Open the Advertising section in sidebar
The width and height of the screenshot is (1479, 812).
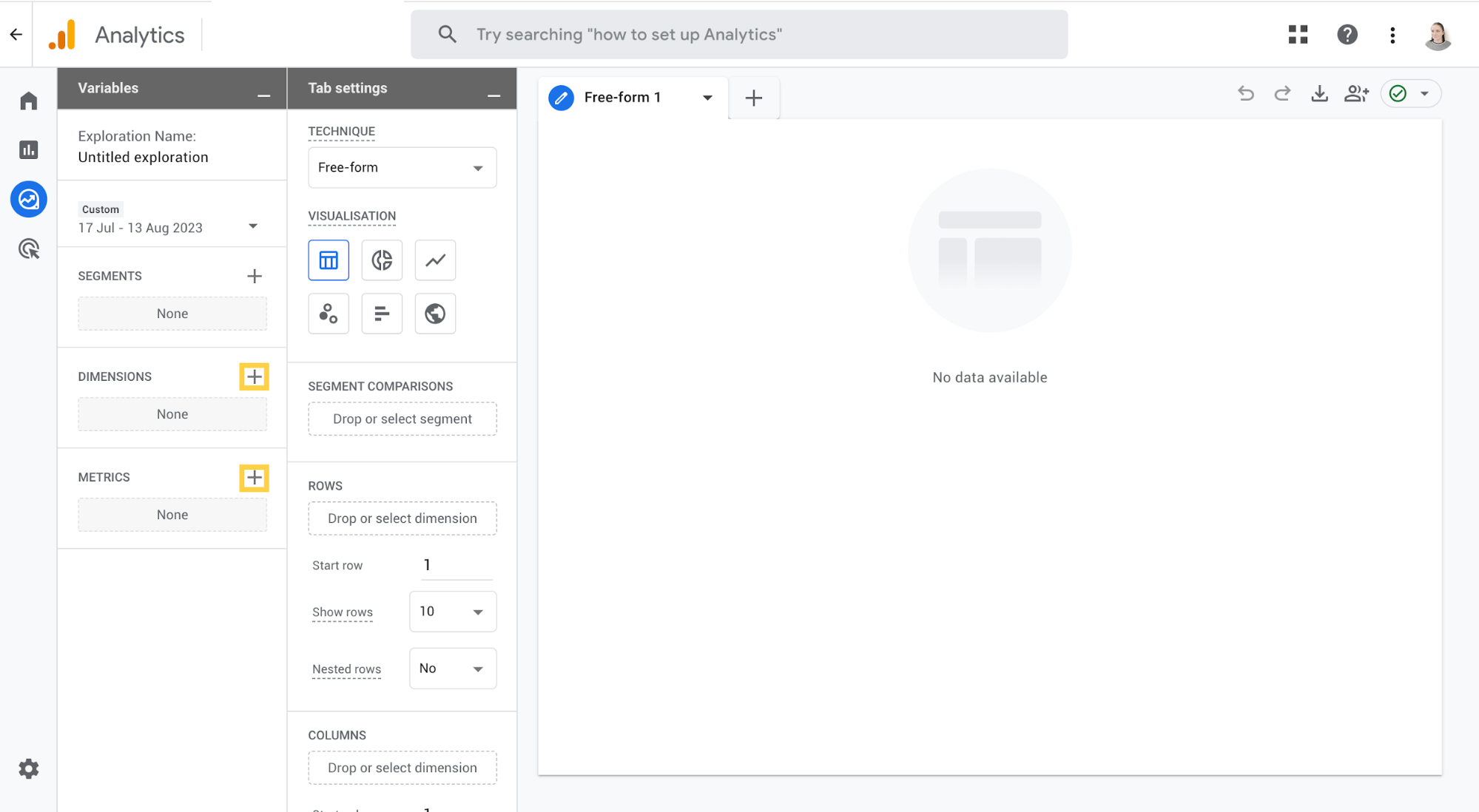(29, 249)
